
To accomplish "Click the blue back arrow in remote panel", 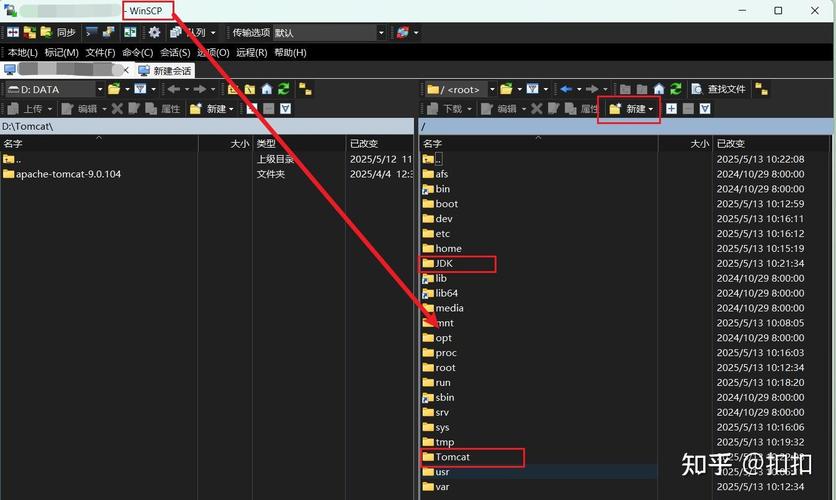I will pos(566,89).
